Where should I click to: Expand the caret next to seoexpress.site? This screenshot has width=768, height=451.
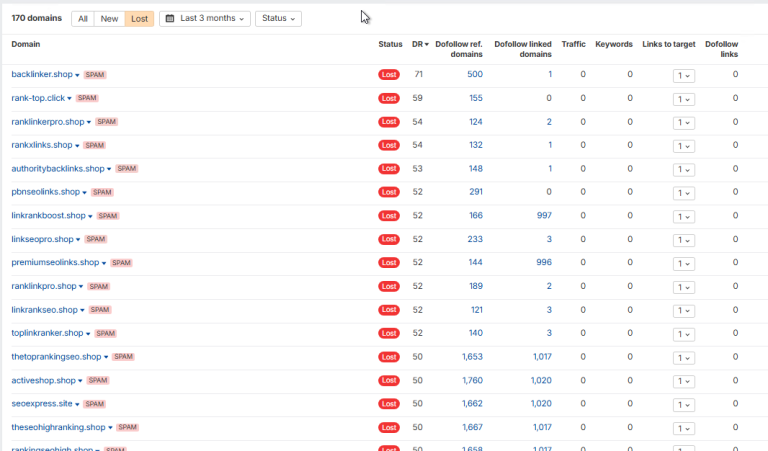click(x=77, y=404)
